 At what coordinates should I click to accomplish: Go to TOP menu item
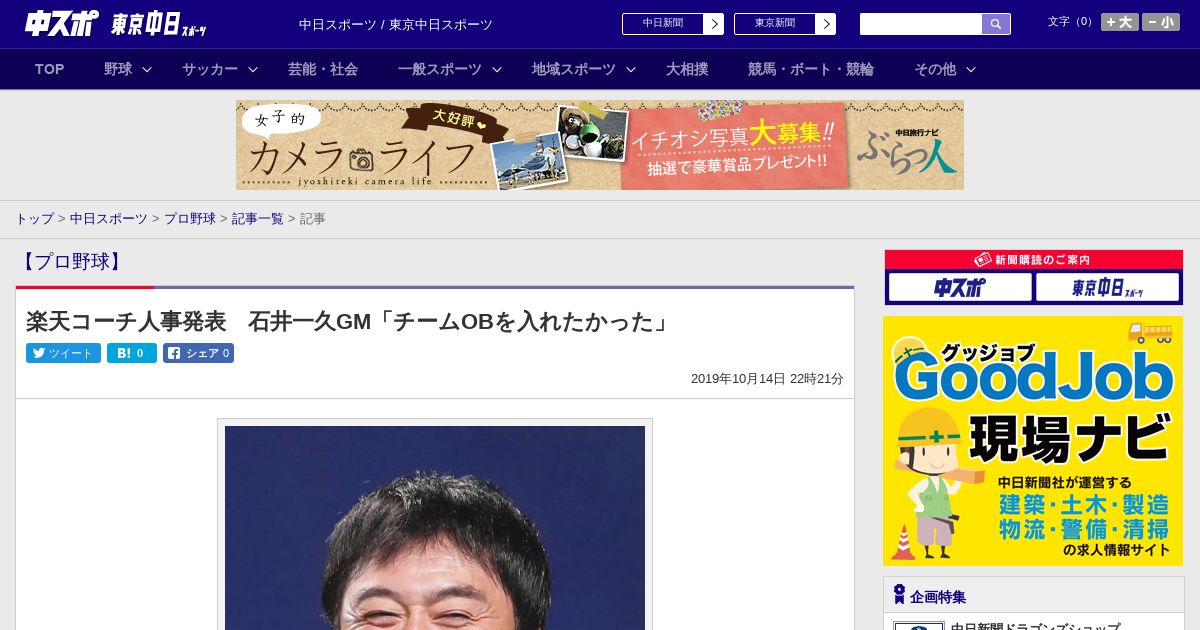50,69
